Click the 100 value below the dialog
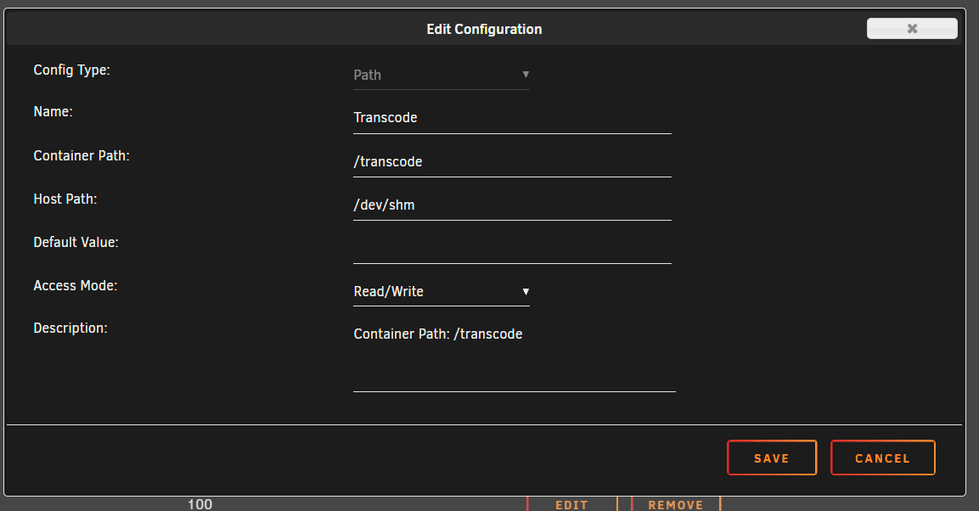This screenshot has height=511, width=979. 200,504
